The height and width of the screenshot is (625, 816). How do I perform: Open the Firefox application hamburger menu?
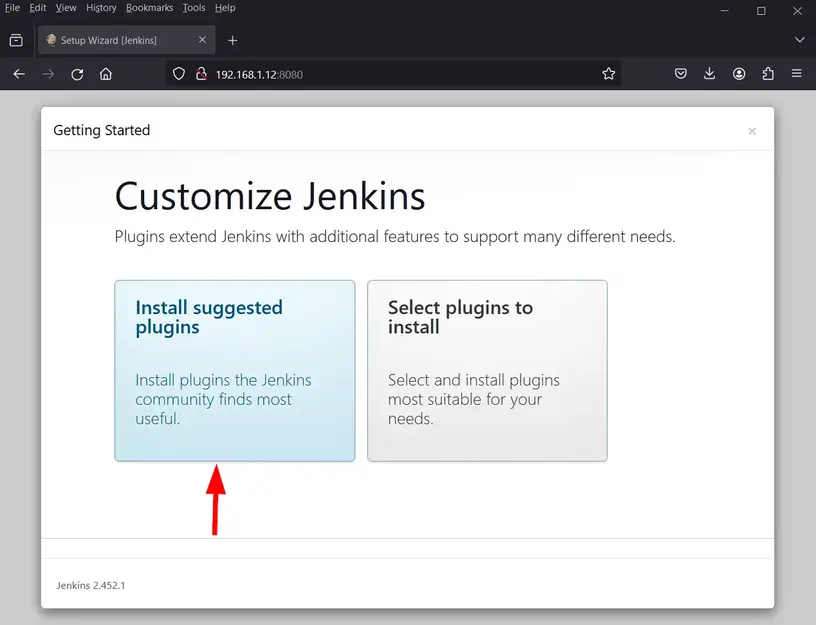[797, 74]
